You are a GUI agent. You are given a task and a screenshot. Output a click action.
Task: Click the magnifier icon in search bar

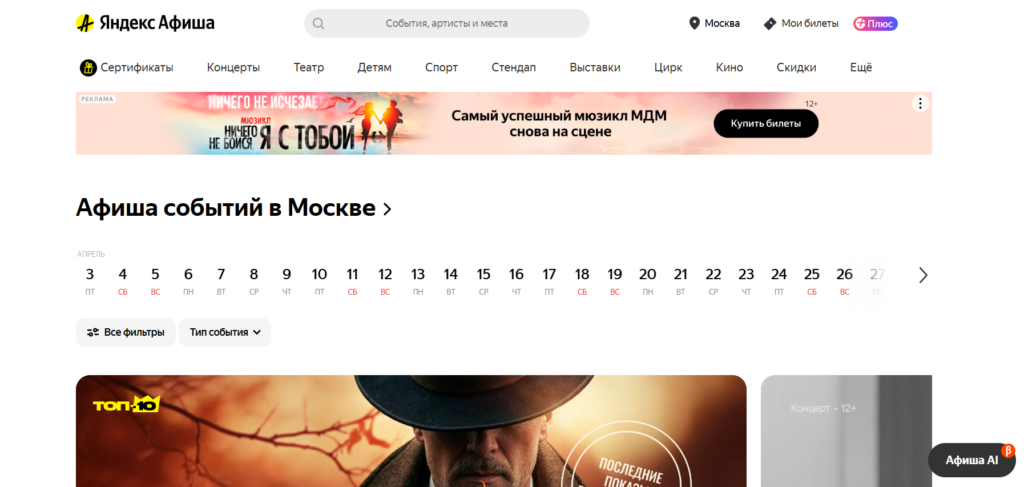319,24
